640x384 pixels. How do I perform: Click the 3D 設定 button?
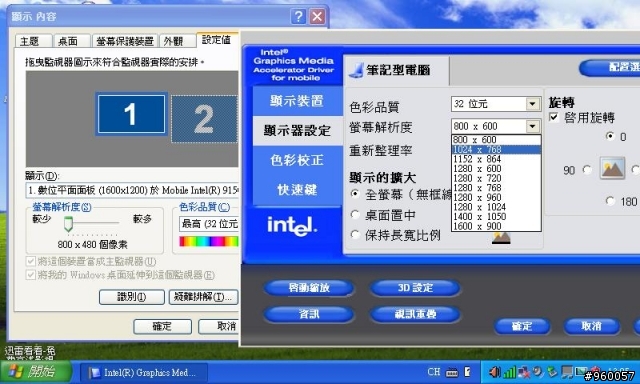pyautogui.click(x=415, y=288)
